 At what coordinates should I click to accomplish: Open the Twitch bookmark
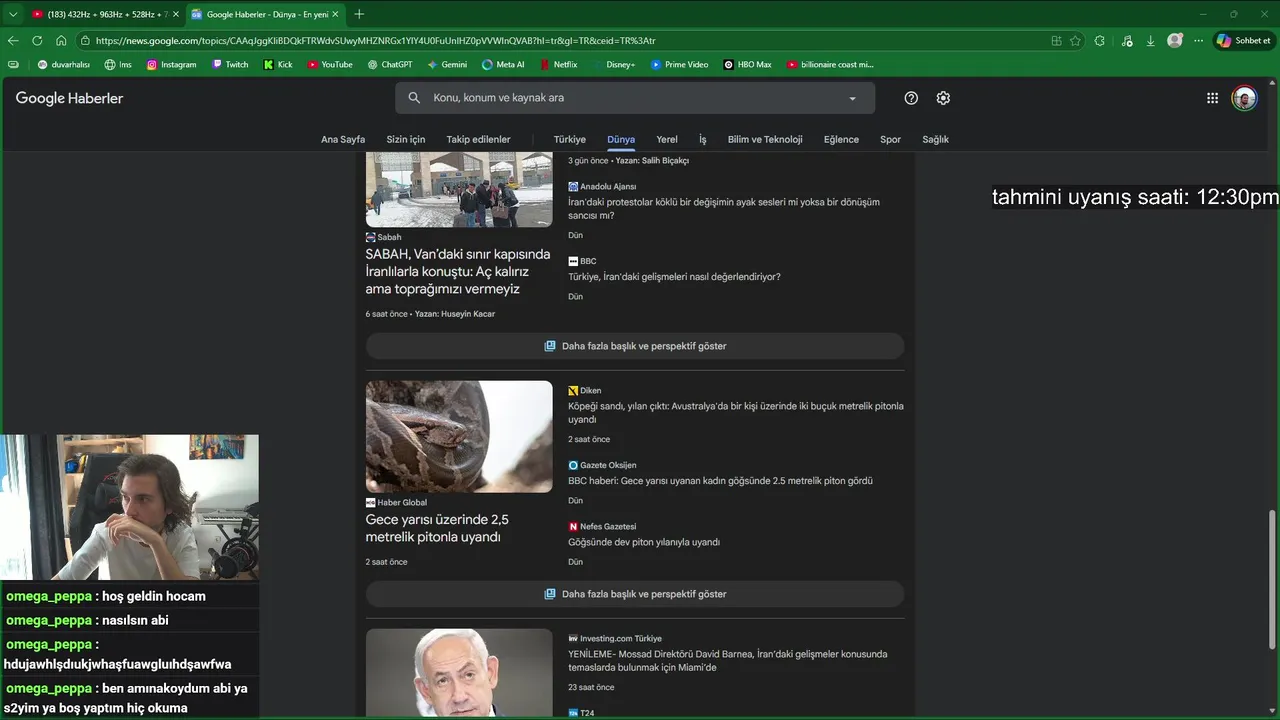(x=230, y=64)
